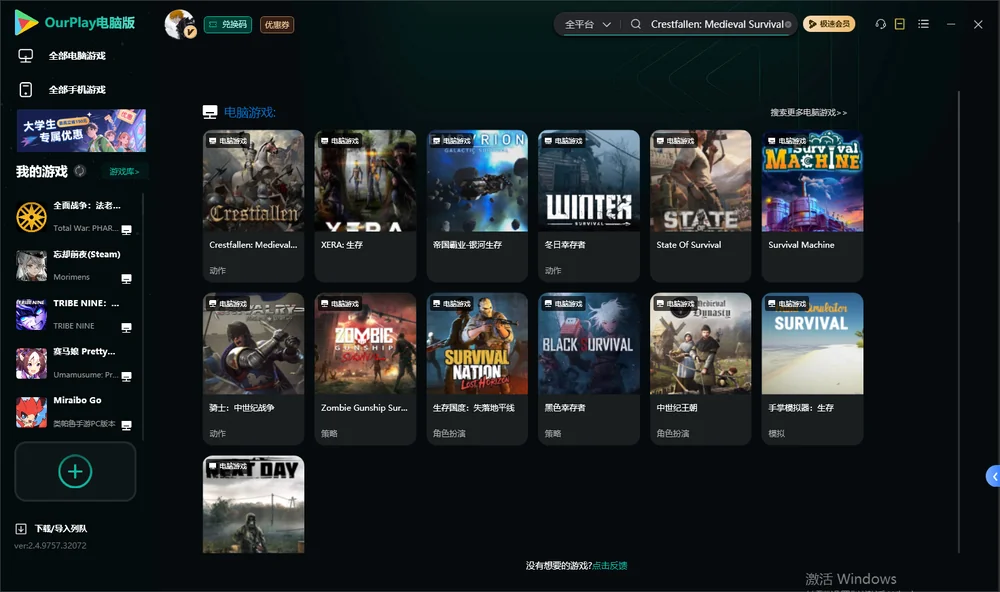This screenshot has width=1000, height=592.
Task: Click the yellow mini-window icon in title bar
Action: pos(900,24)
